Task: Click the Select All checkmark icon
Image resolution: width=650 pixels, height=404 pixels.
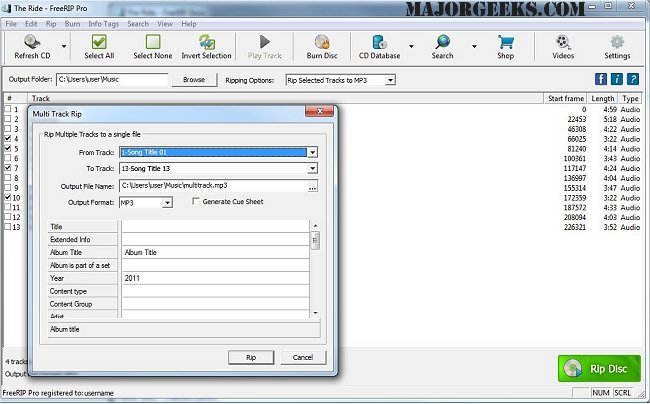Action: coord(99,42)
